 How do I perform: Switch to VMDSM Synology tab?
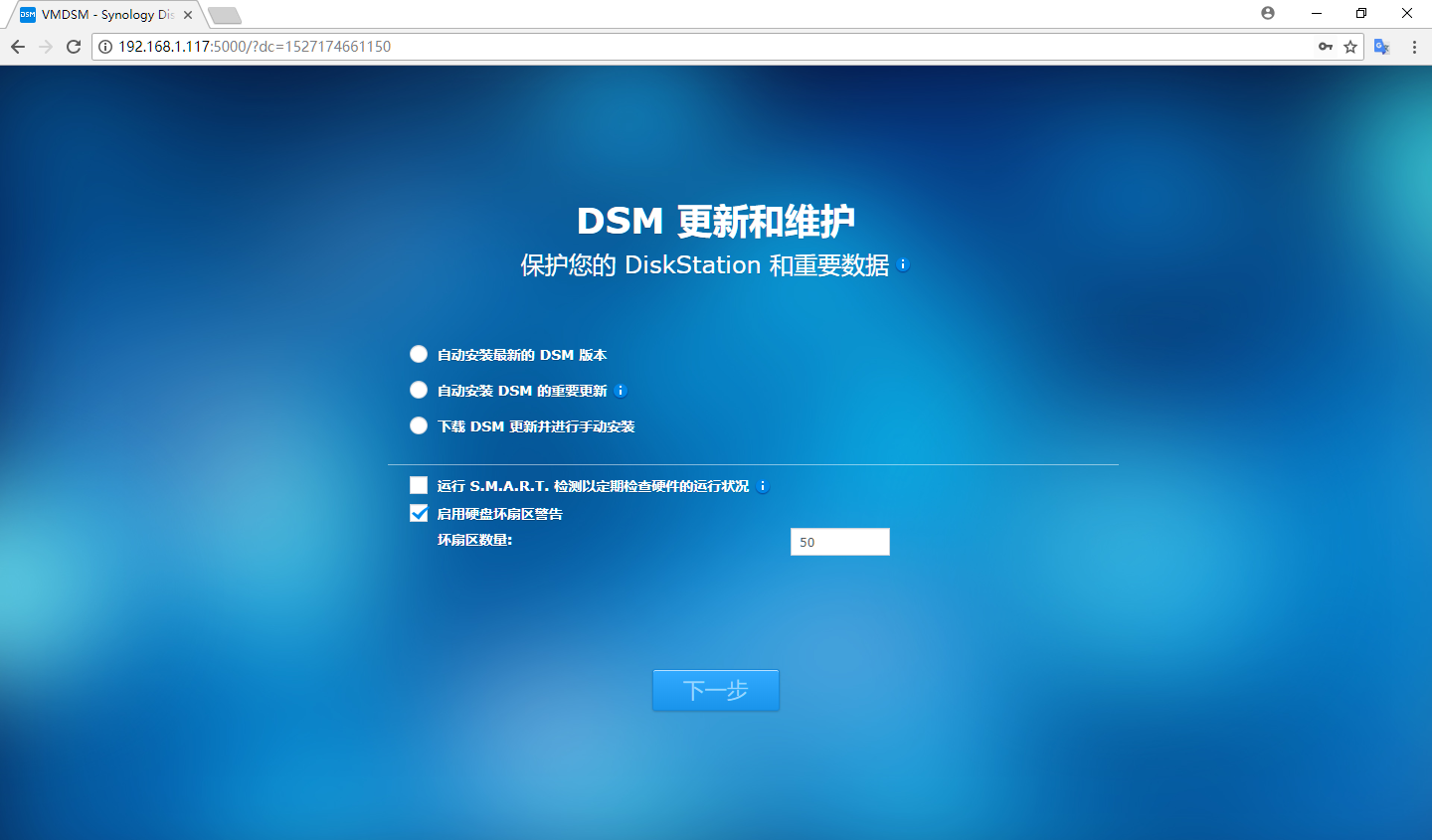106,15
